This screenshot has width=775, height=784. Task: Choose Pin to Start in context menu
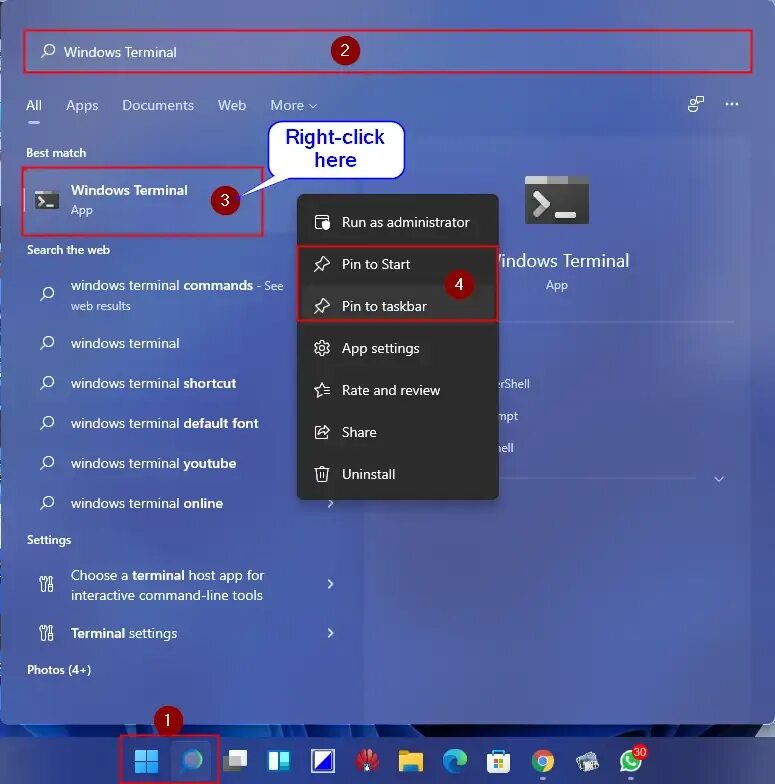pos(398,264)
